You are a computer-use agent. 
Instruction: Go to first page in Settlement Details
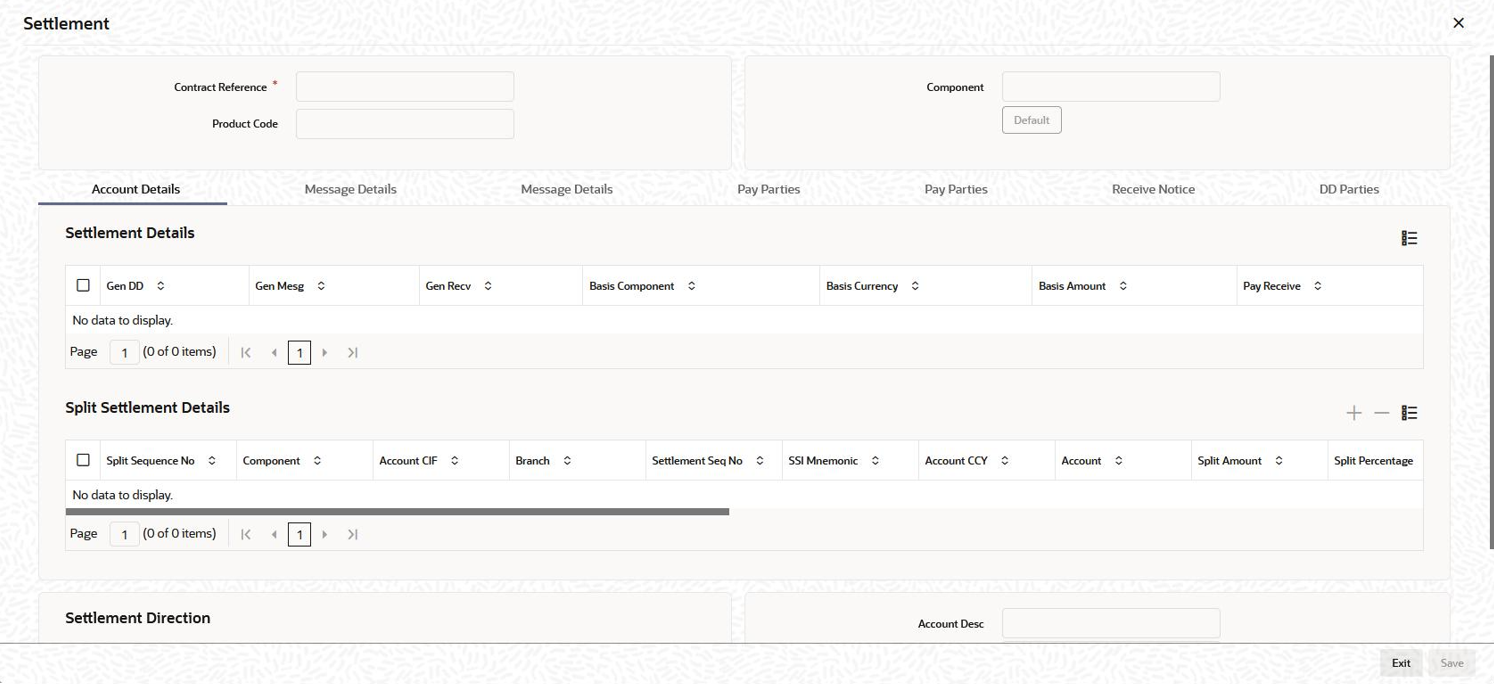(246, 352)
